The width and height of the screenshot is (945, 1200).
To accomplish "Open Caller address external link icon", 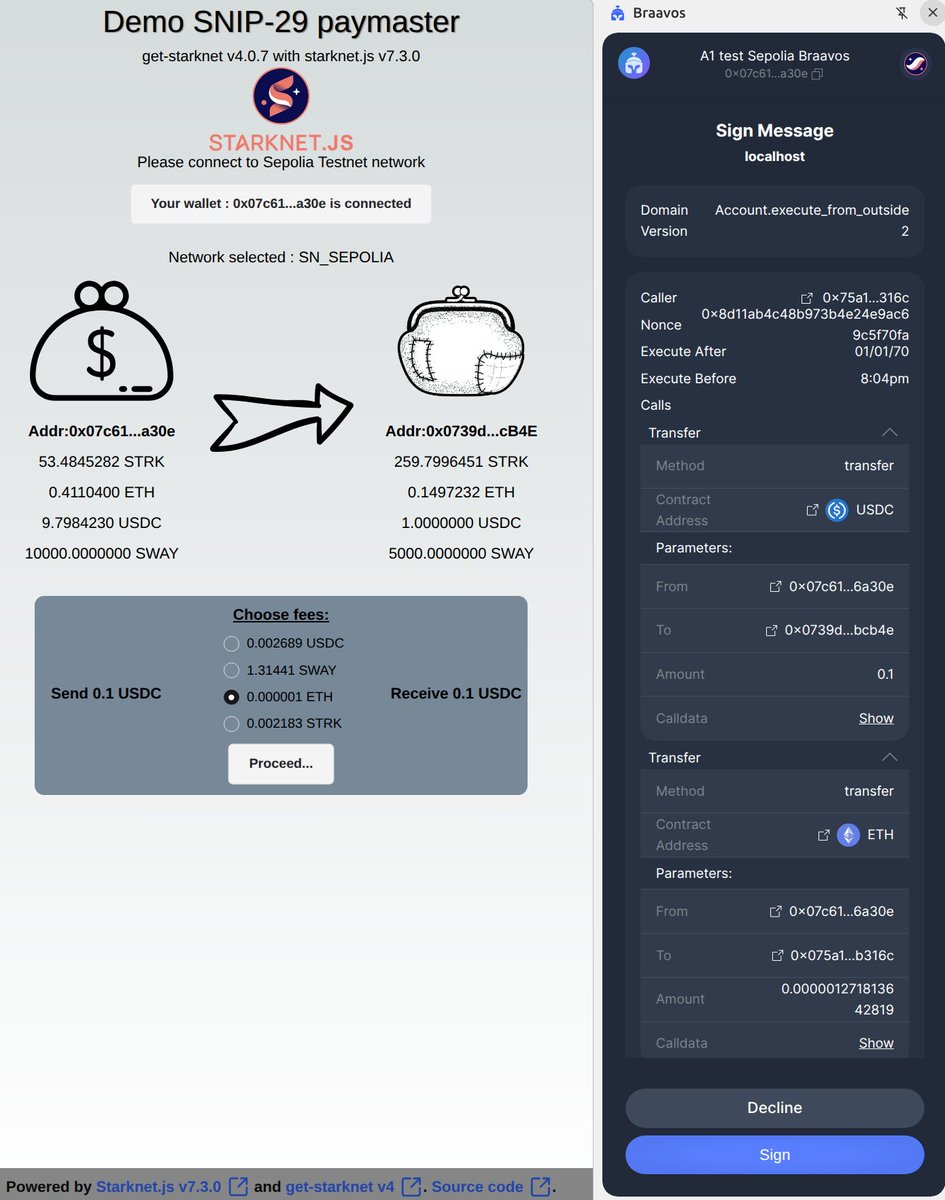I will 807,298.
